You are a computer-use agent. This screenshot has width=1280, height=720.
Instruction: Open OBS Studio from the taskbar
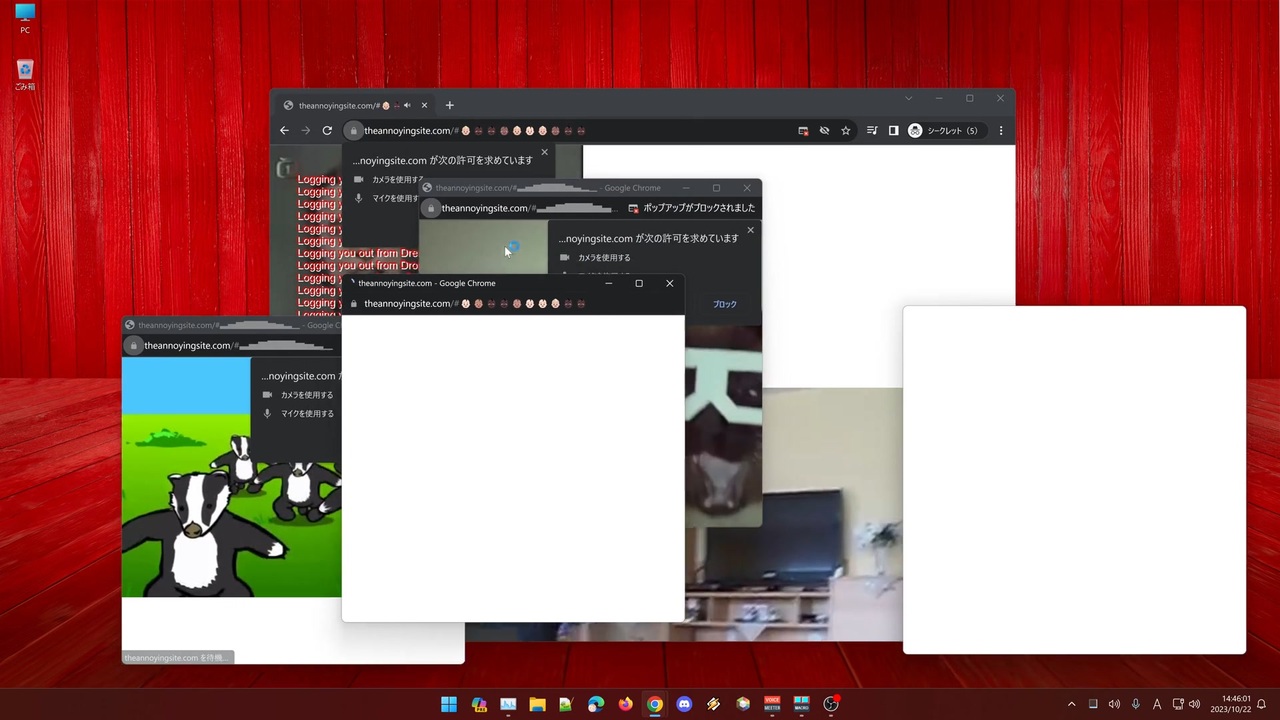click(x=831, y=704)
